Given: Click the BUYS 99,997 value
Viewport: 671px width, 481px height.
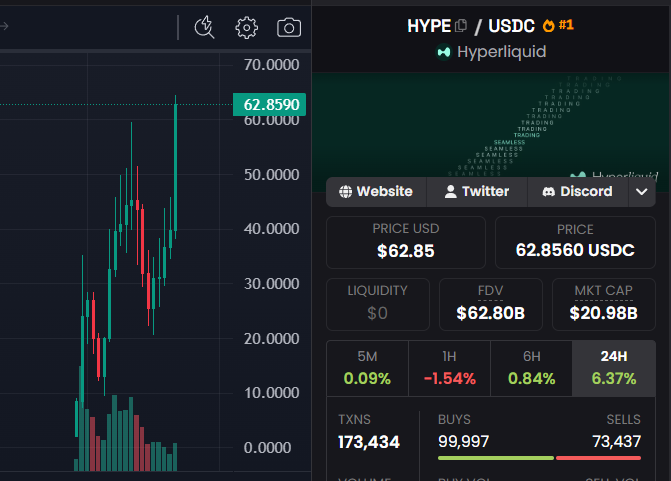Looking at the screenshot, I should [x=463, y=441].
